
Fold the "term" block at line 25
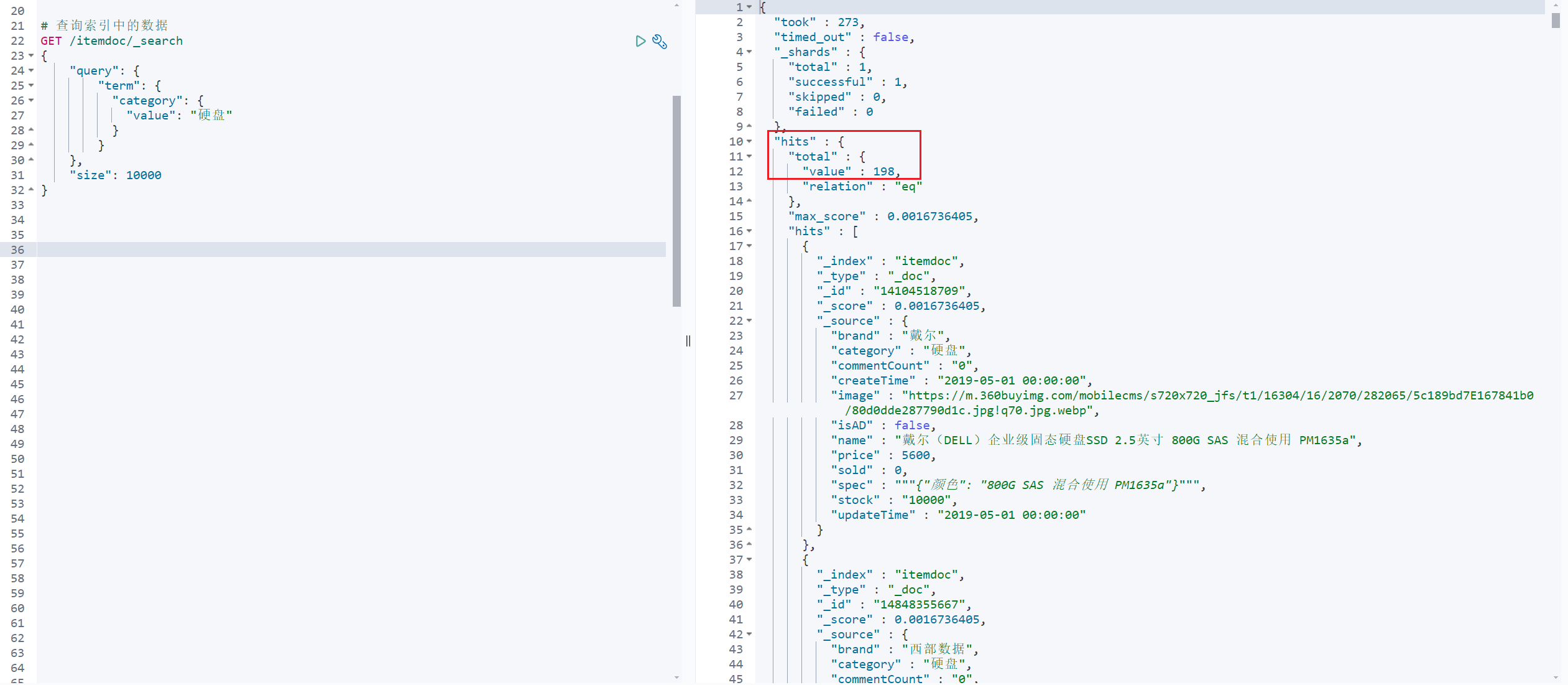coord(31,85)
